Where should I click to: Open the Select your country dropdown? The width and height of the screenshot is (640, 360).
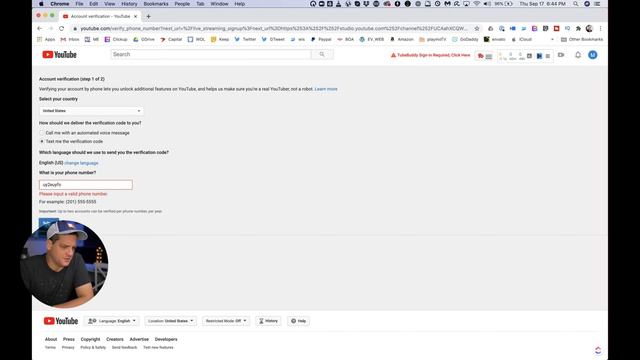tap(91, 111)
